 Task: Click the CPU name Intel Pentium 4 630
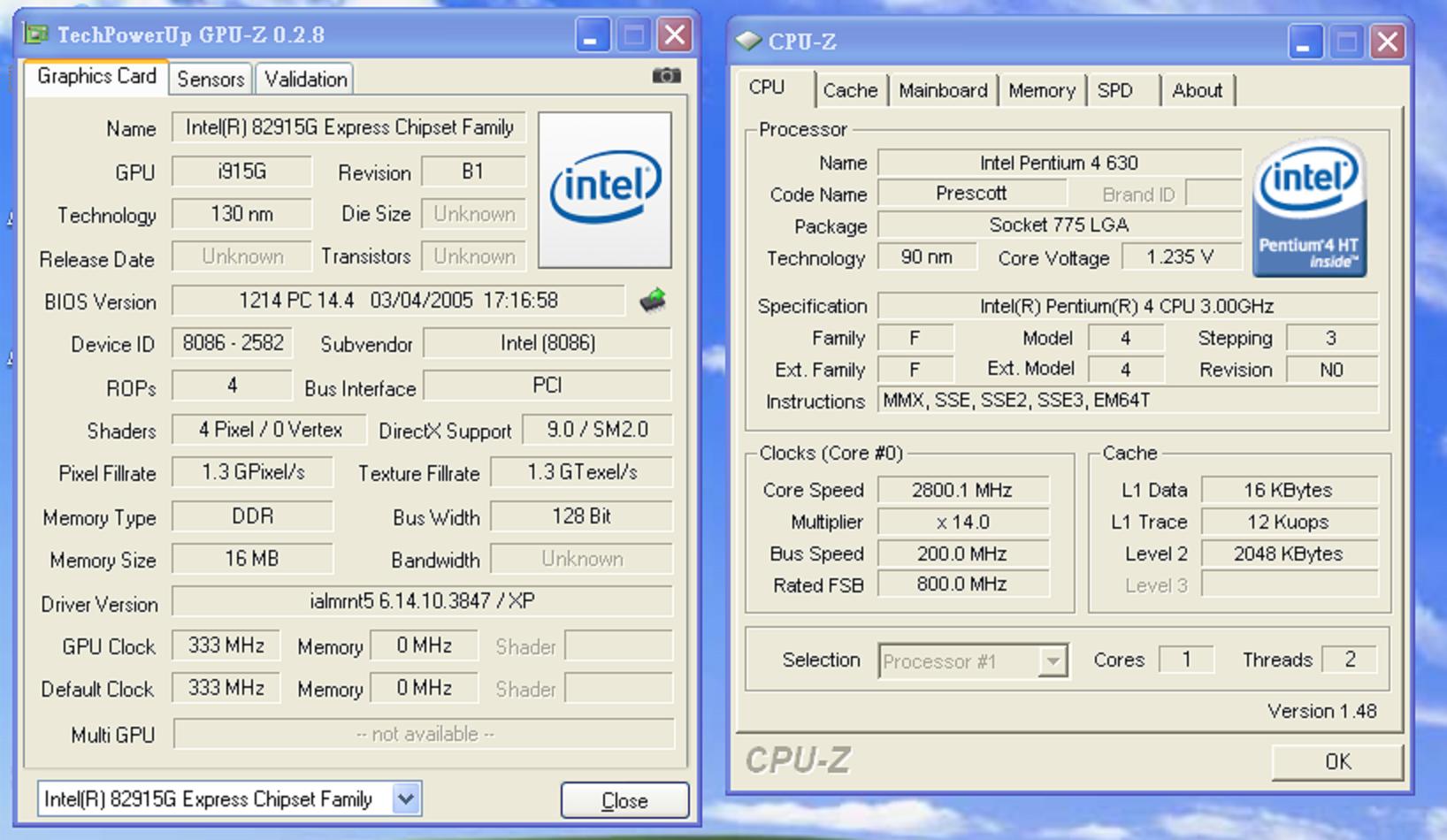click(x=1060, y=163)
